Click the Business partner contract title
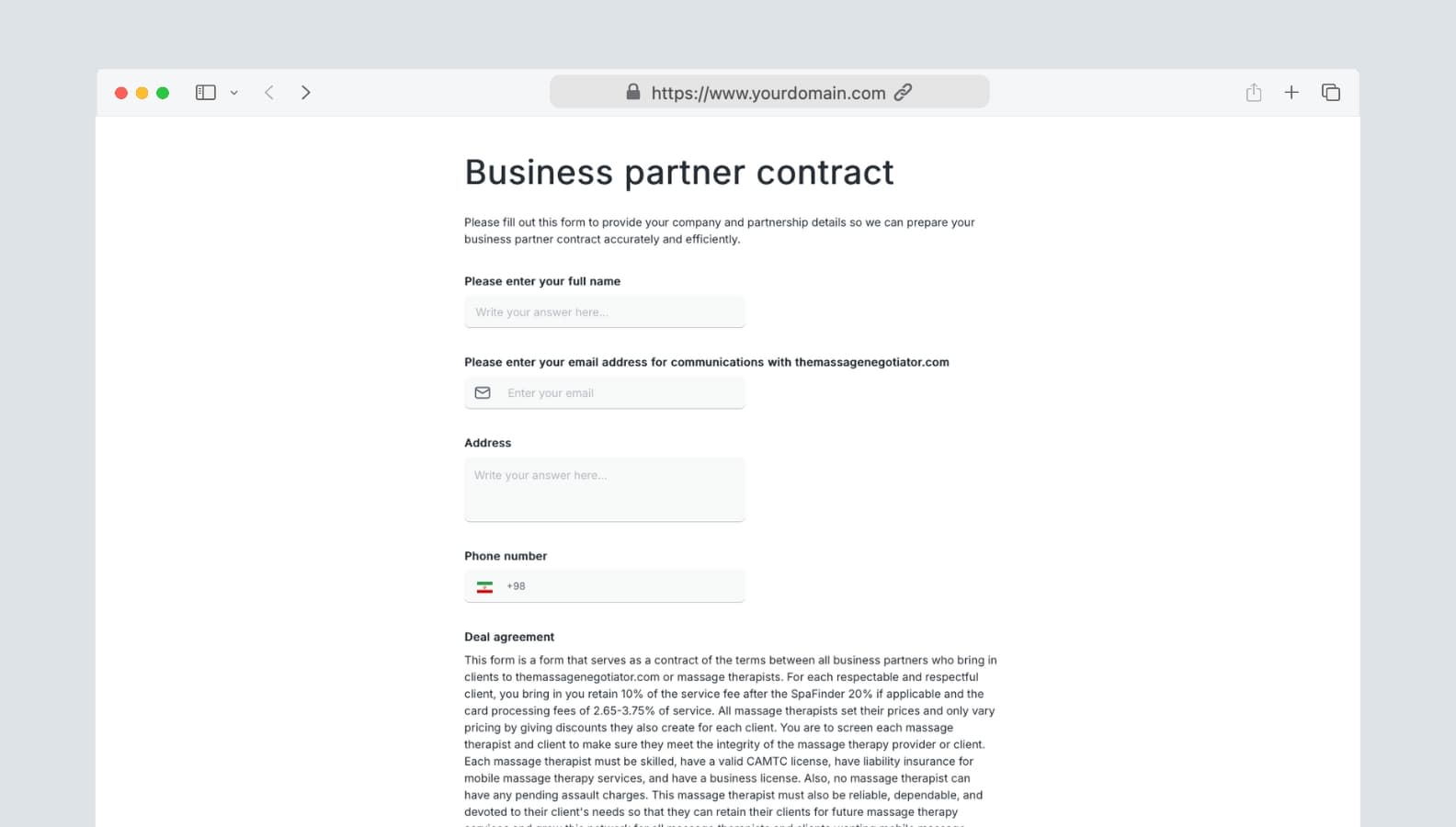This screenshot has height=827, width=1456. 679,172
